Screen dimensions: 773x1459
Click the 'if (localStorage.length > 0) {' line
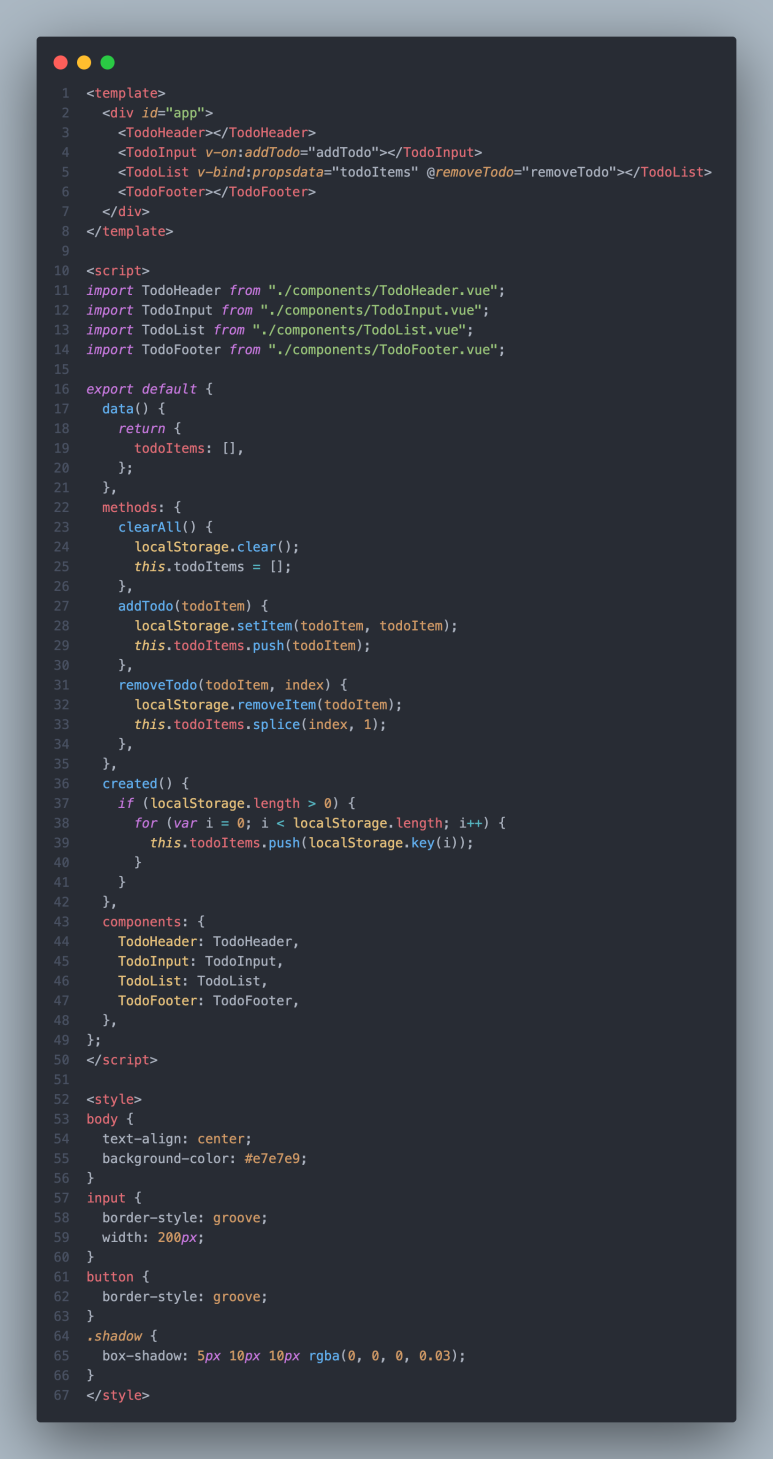pos(237,805)
